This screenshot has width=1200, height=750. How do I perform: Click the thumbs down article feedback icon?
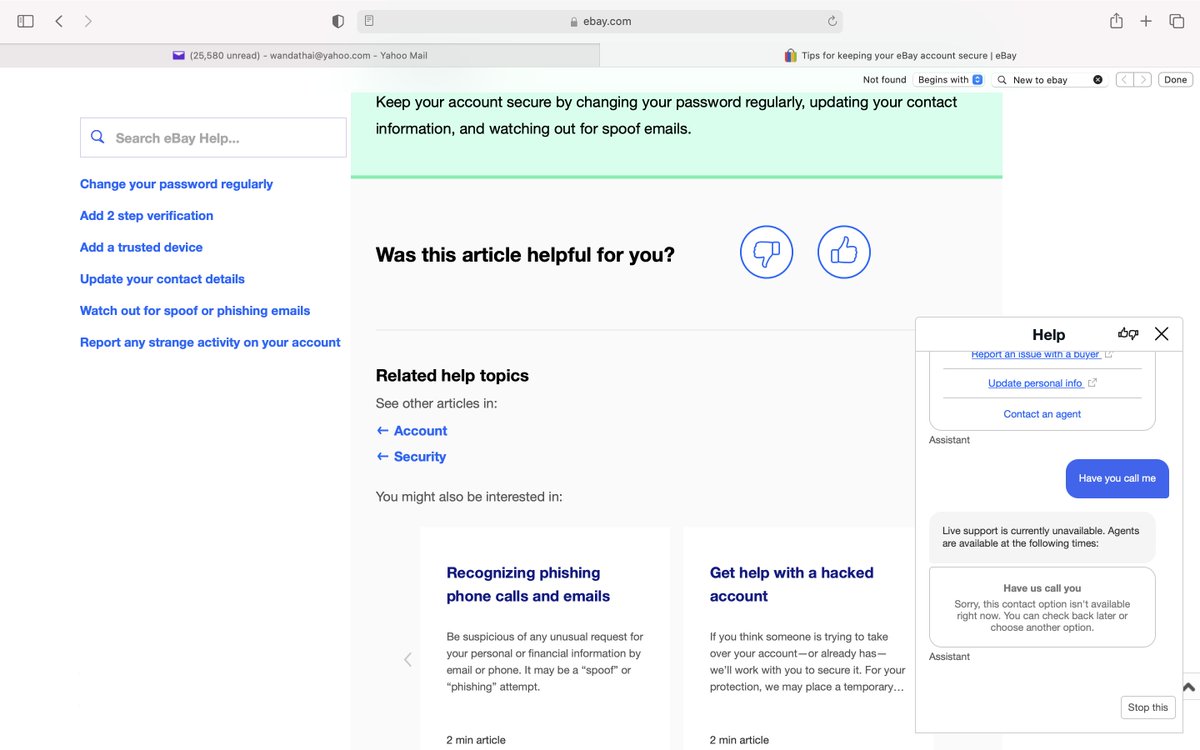coord(766,252)
